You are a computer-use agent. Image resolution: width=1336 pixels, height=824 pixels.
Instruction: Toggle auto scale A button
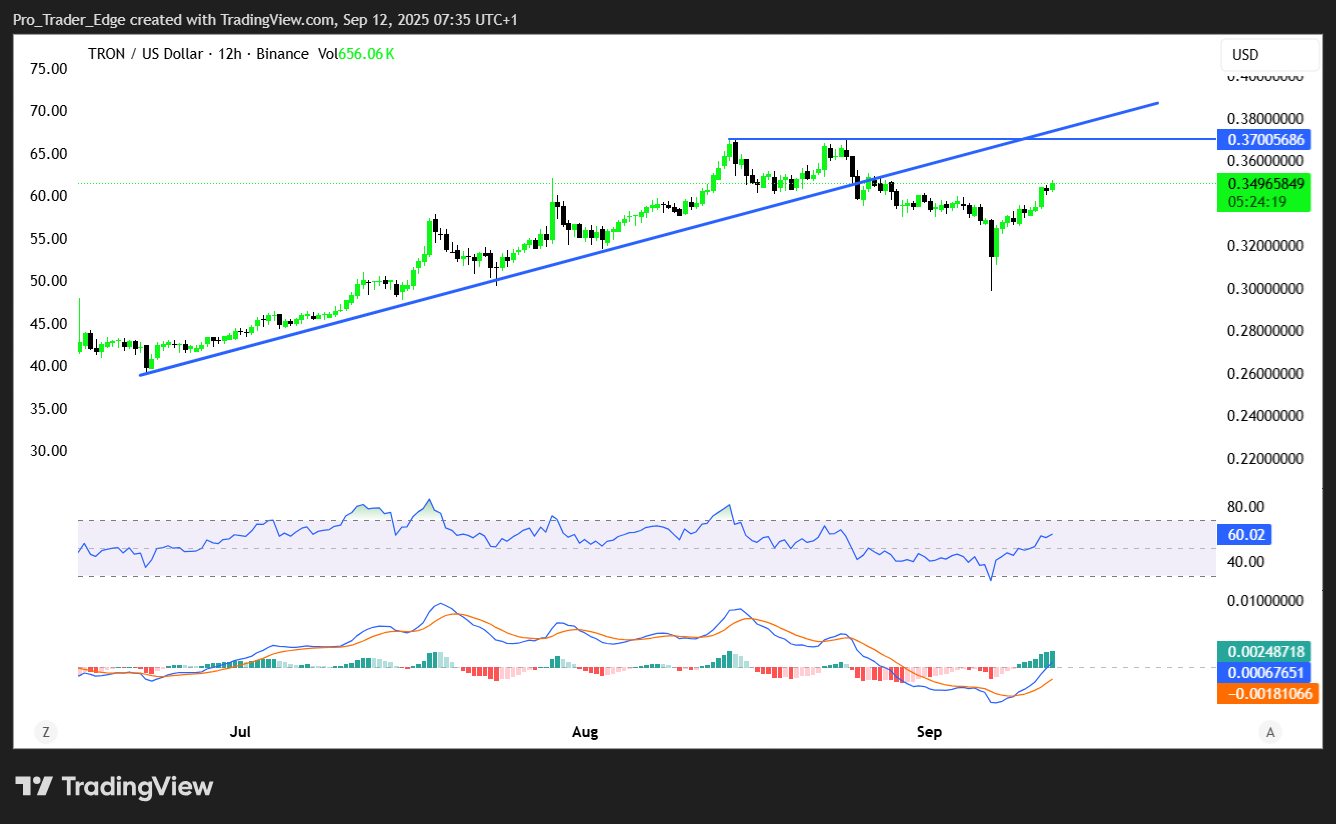[x=1270, y=732]
